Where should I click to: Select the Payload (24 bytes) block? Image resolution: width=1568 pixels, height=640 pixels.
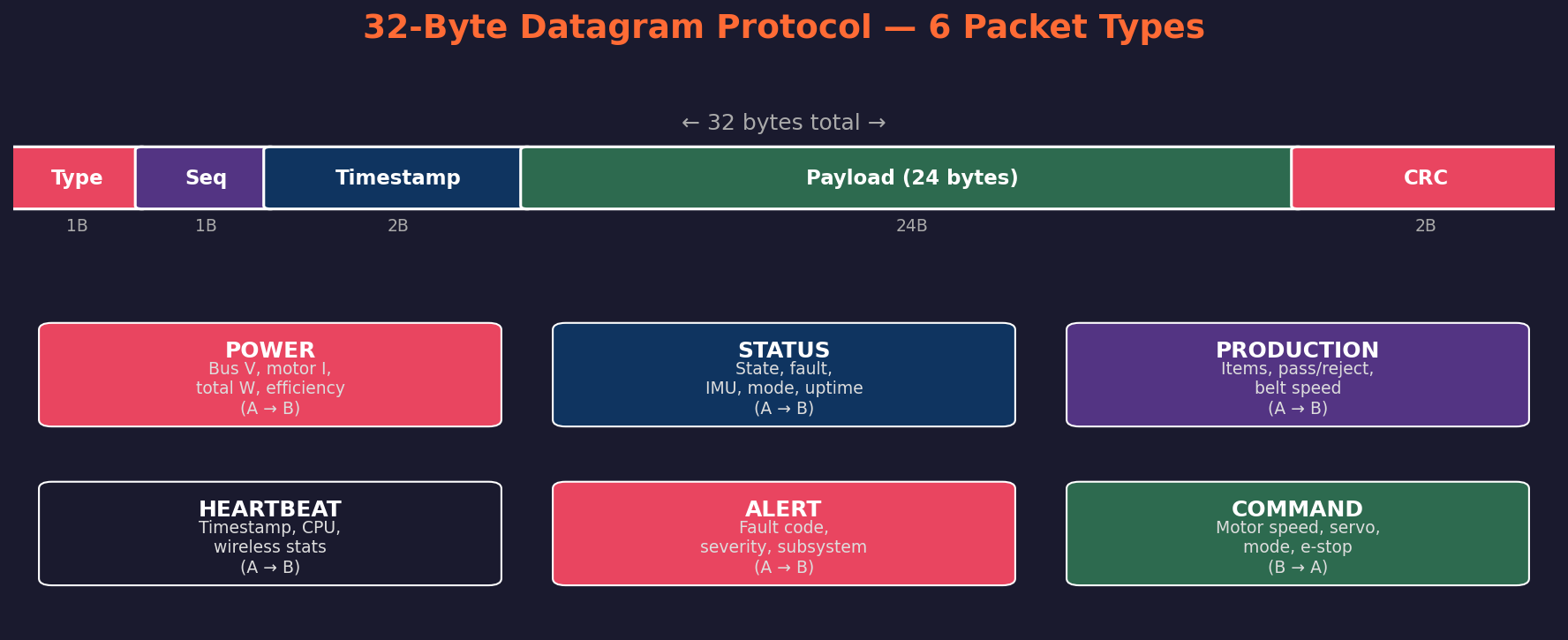(x=911, y=178)
